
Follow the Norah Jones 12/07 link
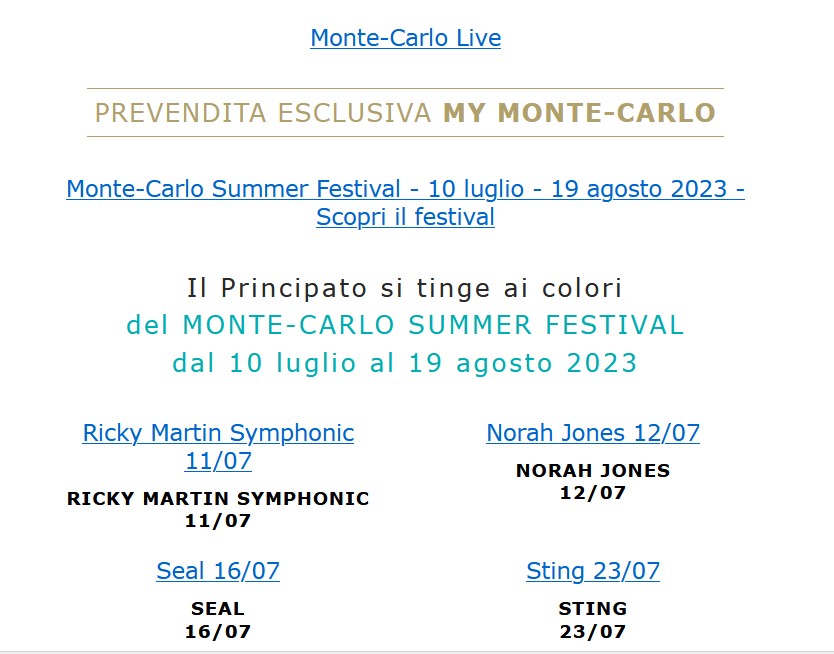point(593,433)
